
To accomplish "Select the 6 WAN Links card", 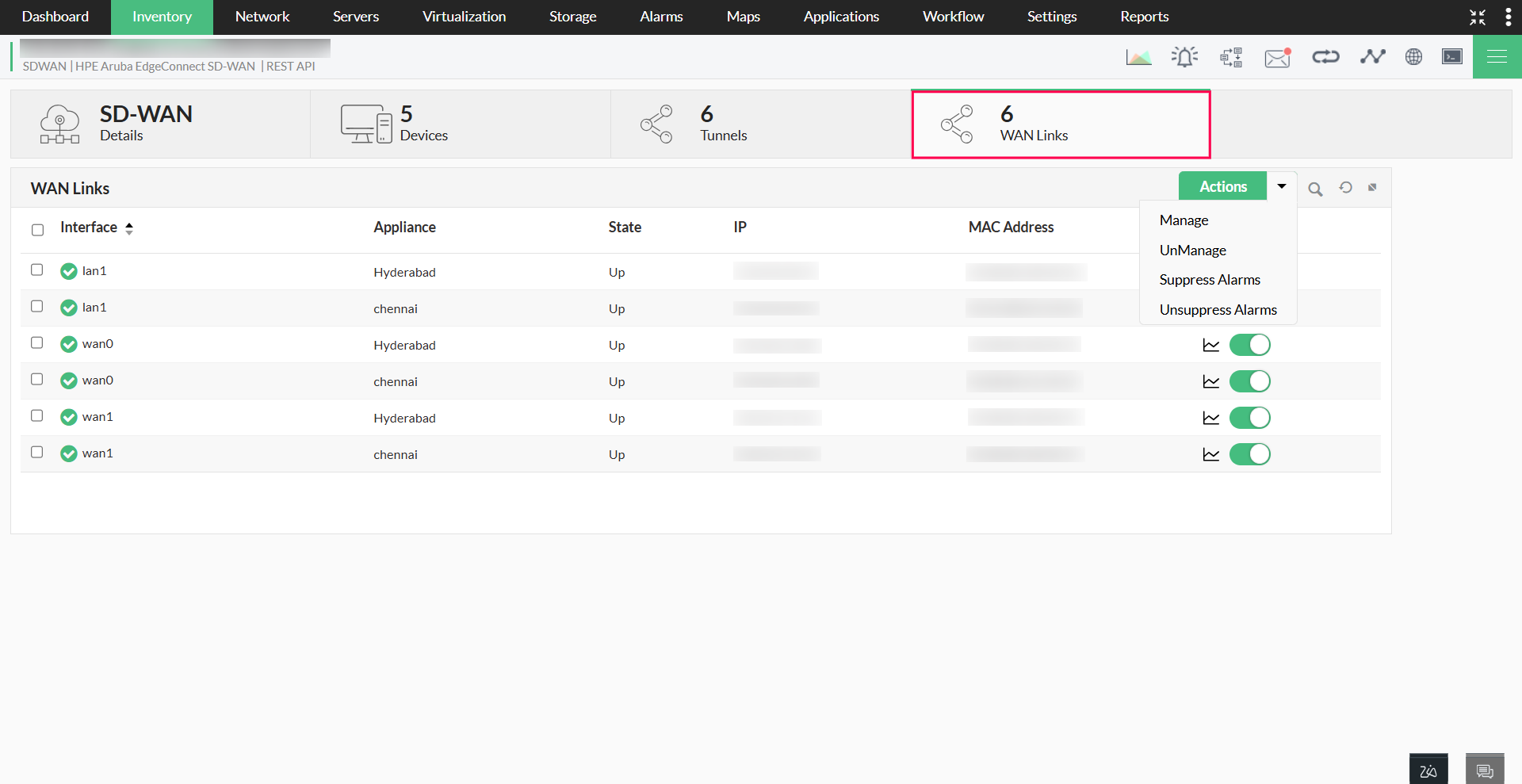I will coord(1061,124).
